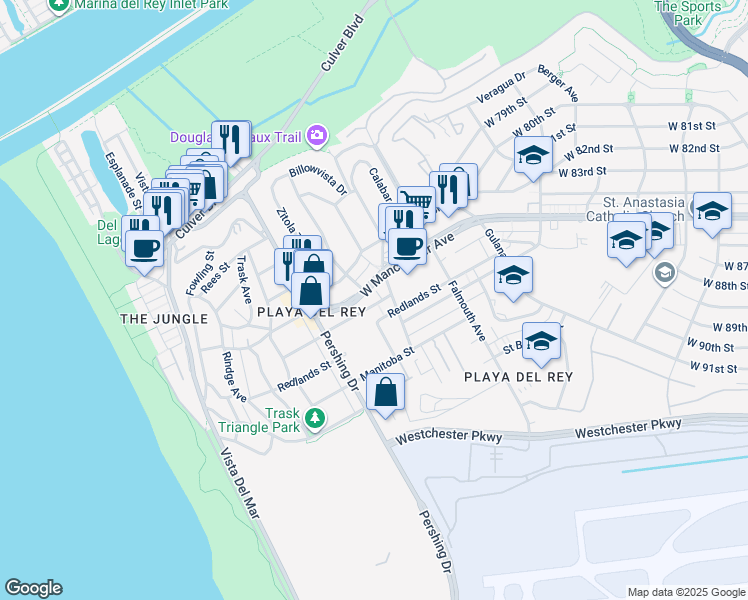This screenshot has width=748, height=600.
Task: Click the coffee cup marker on W Manchester Ave
Action: (x=407, y=247)
